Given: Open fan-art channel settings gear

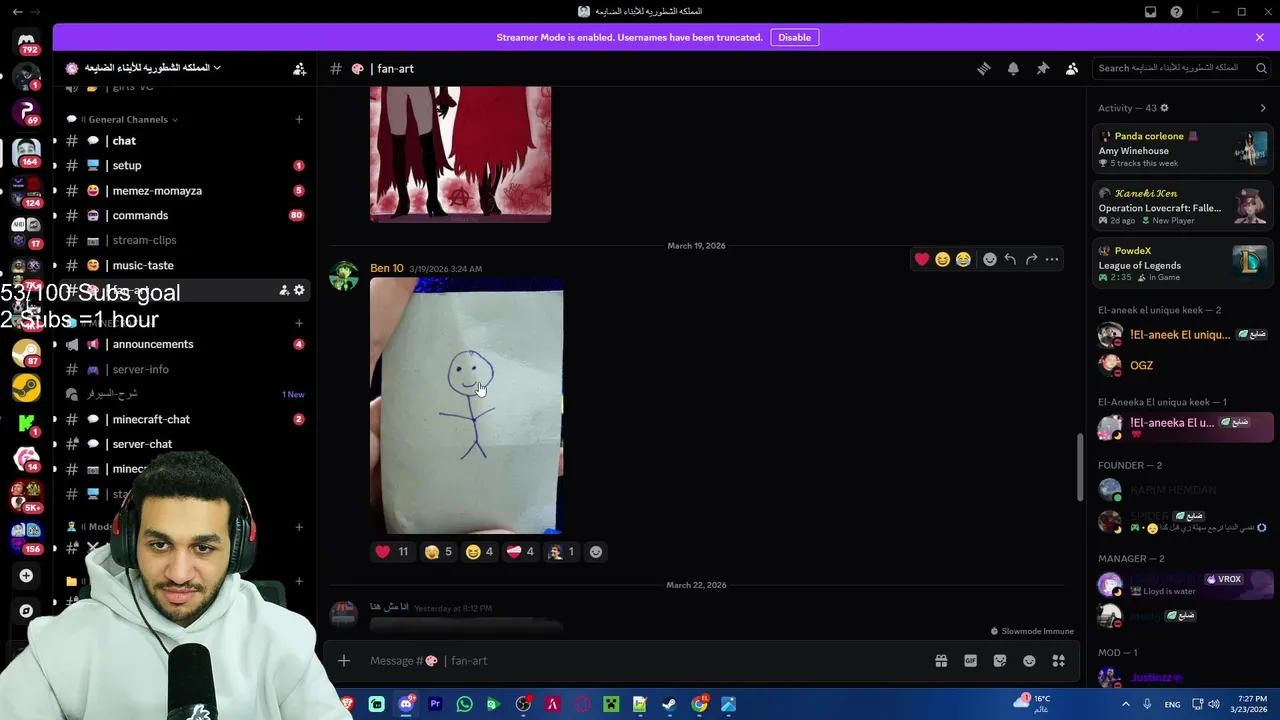Looking at the screenshot, I should click(299, 290).
